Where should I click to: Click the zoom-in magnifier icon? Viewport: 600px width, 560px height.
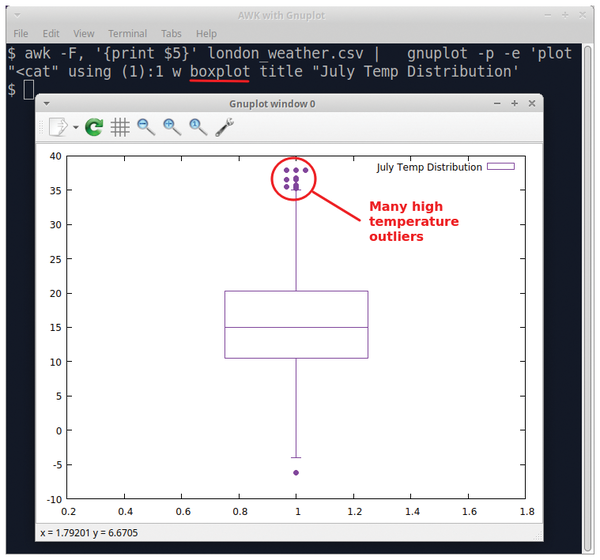172,127
